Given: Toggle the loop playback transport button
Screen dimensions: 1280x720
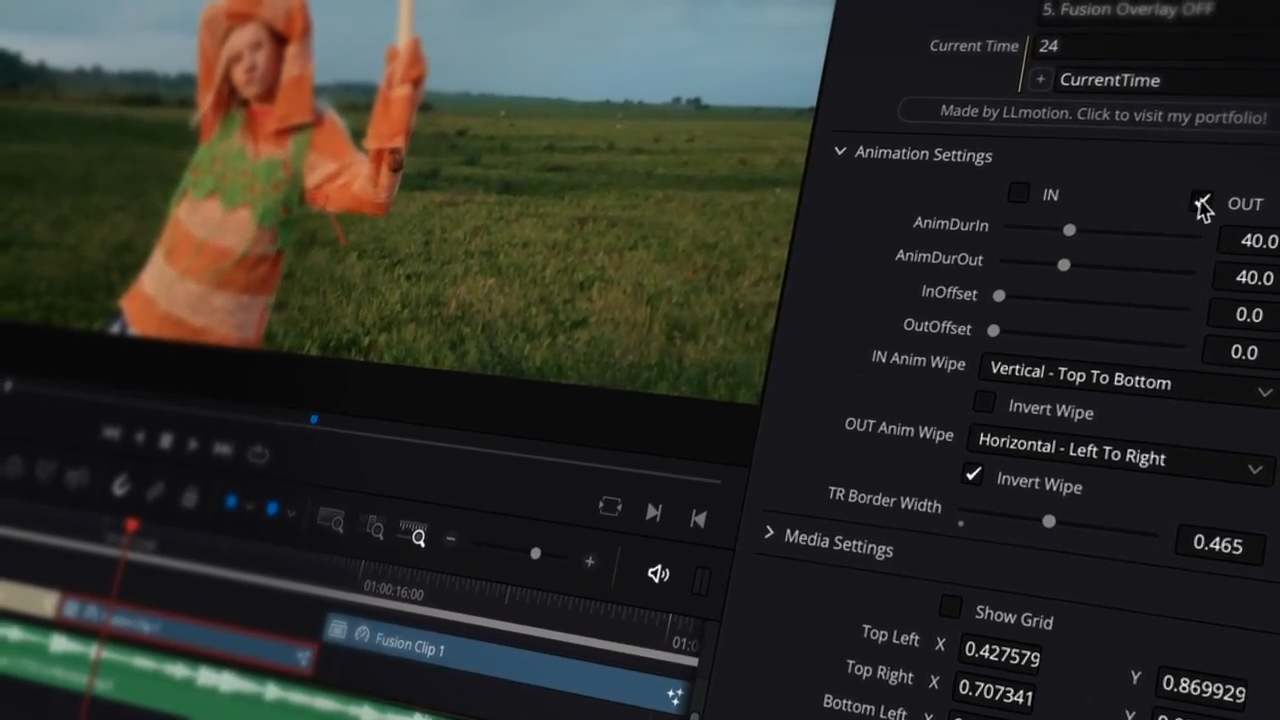Looking at the screenshot, I should click(x=258, y=454).
